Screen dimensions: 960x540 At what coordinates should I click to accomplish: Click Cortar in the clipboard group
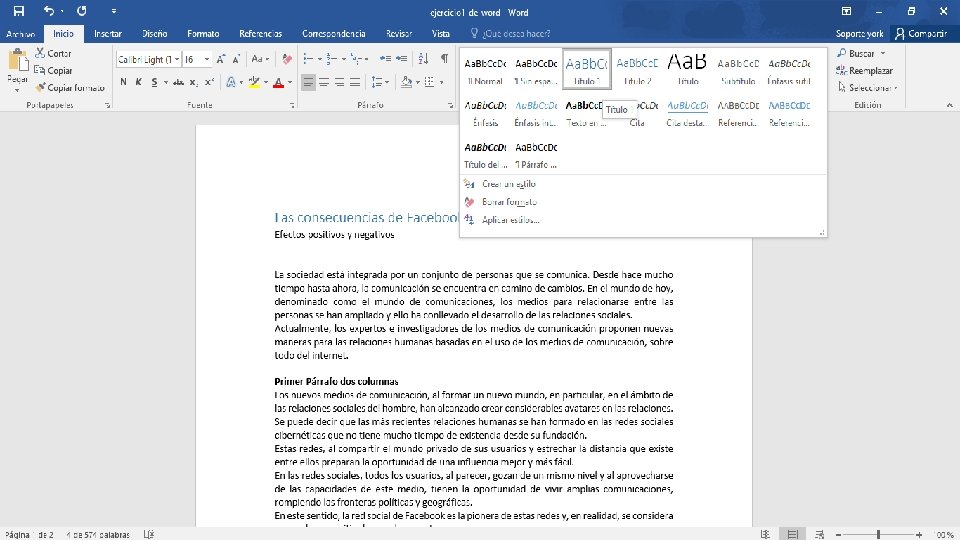coord(53,53)
